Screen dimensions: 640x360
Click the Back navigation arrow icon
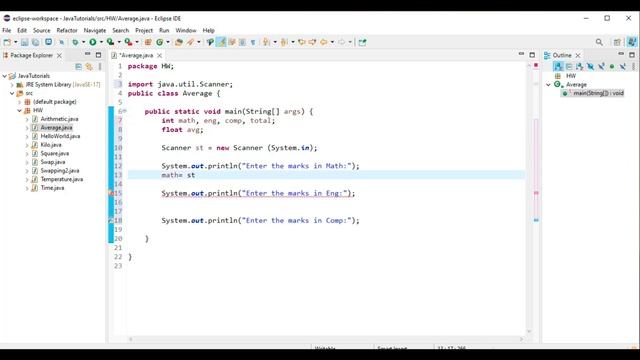coord(324,42)
